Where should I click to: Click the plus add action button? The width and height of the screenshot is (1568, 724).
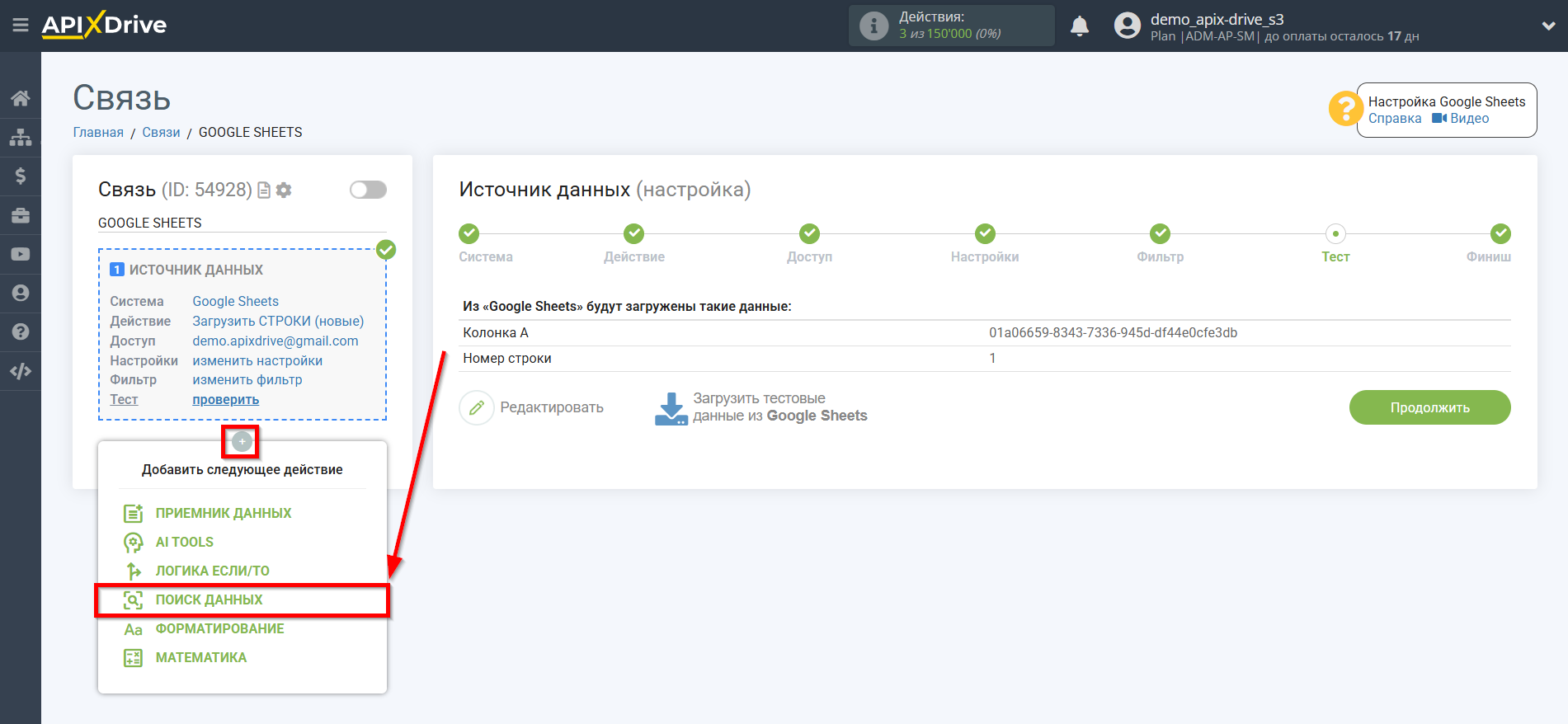tap(242, 442)
